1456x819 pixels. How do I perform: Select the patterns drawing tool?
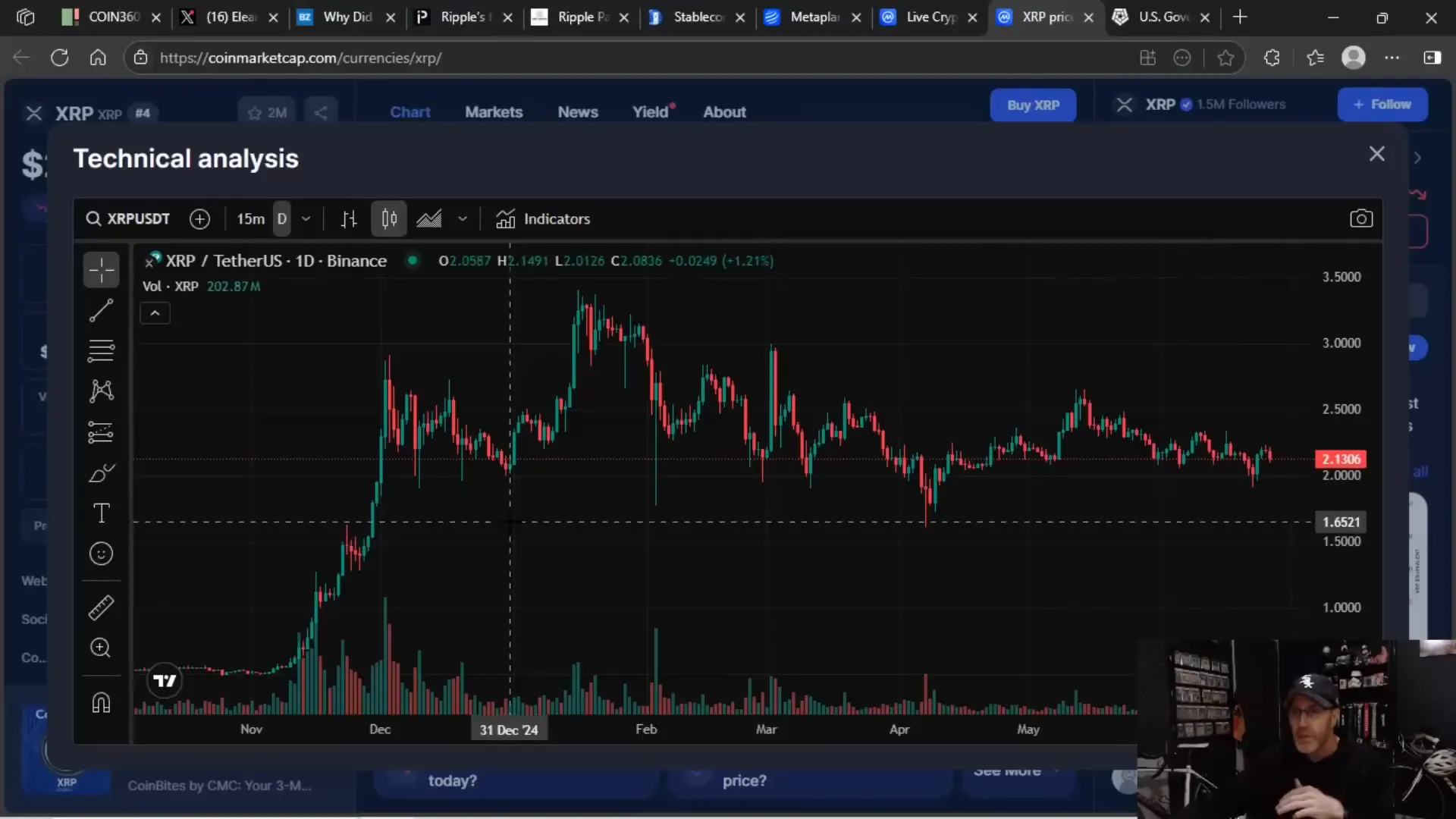(101, 391)
